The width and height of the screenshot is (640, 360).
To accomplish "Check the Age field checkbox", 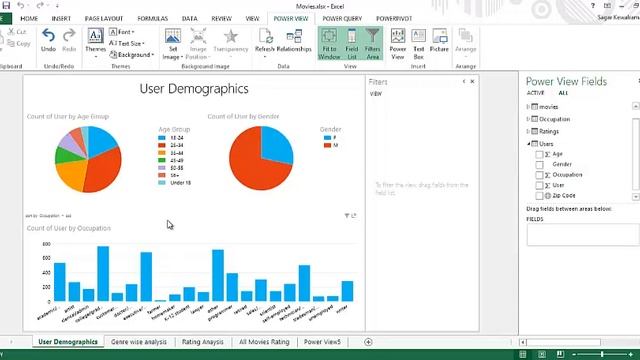I will click(539, 154).
